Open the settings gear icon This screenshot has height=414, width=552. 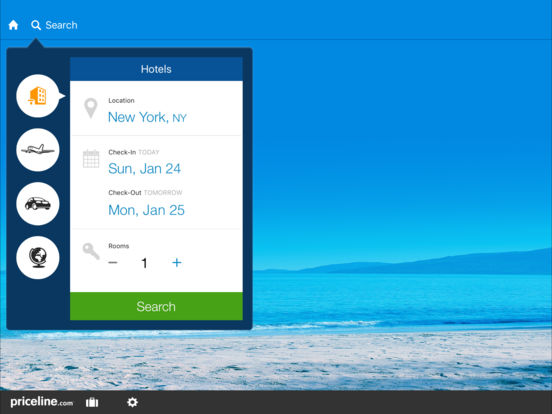tap(132, 402)
